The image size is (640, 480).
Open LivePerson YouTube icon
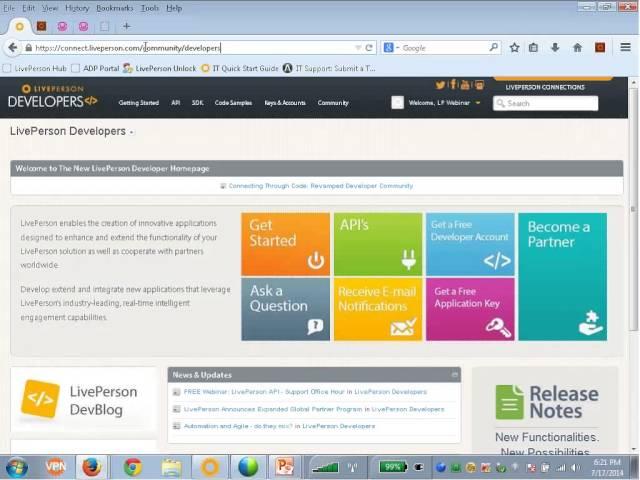[x=465, y=85]
